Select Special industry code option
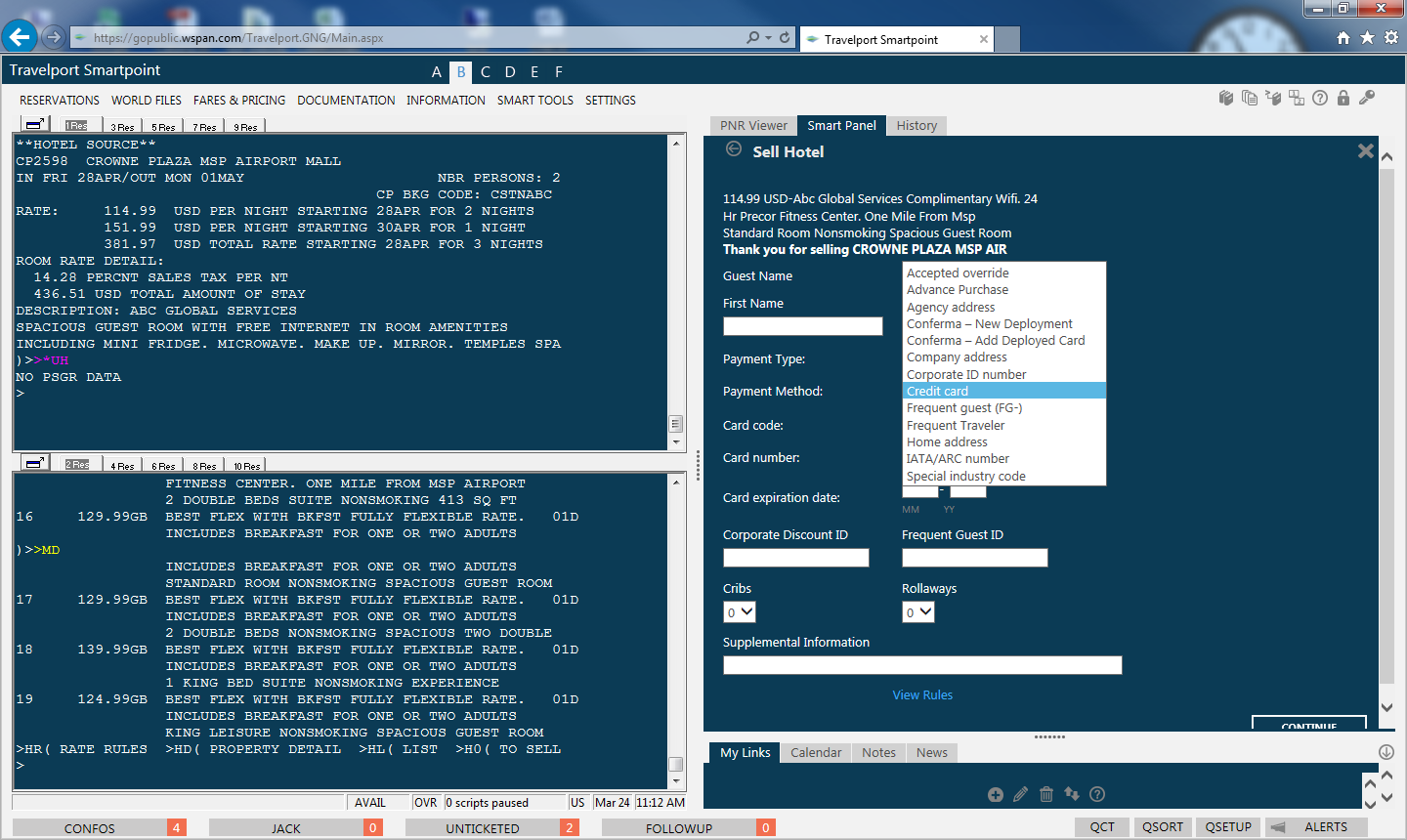 pos(1004,477)
